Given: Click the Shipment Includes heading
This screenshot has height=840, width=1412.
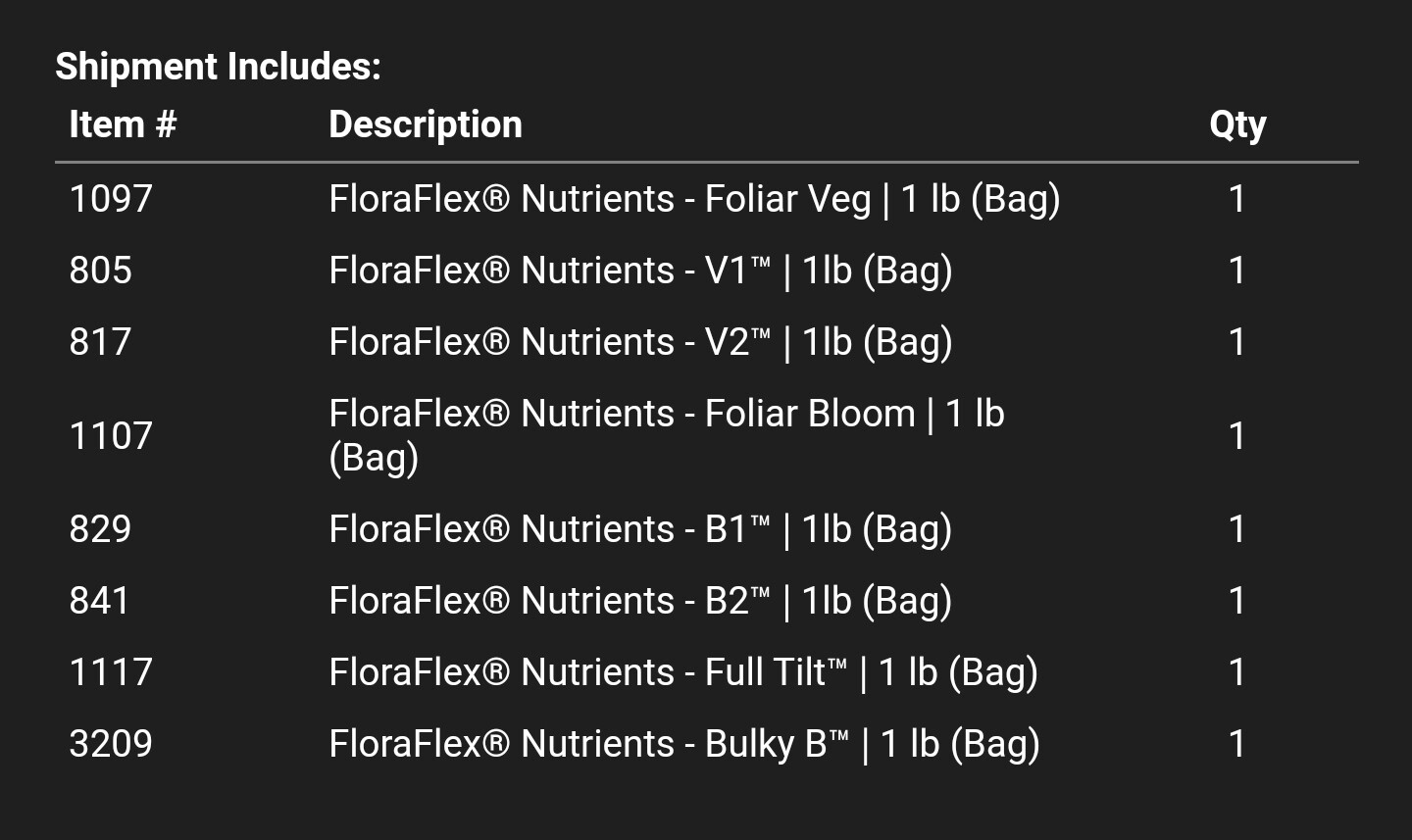Looking at the screenshot, I should 218,67.
